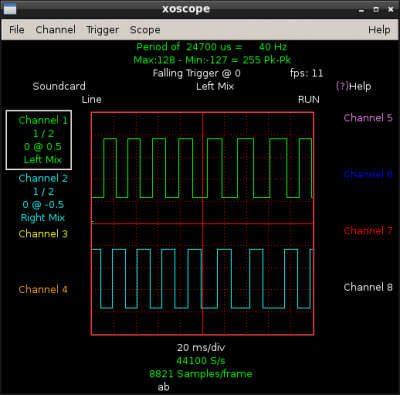This screenshot has width=400, height=395.
Task: Open the Help menu in menubar
Action: coord(379,30)
